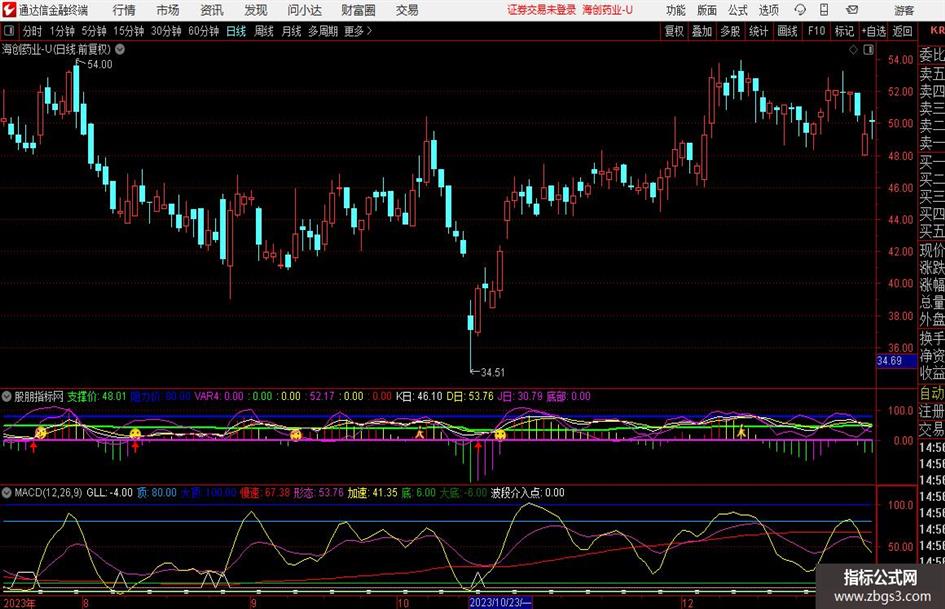The width and height of the screenshot is (945, 609).
Task: Select the 月线 monthly period tab
Action: [x=291, y=31]
